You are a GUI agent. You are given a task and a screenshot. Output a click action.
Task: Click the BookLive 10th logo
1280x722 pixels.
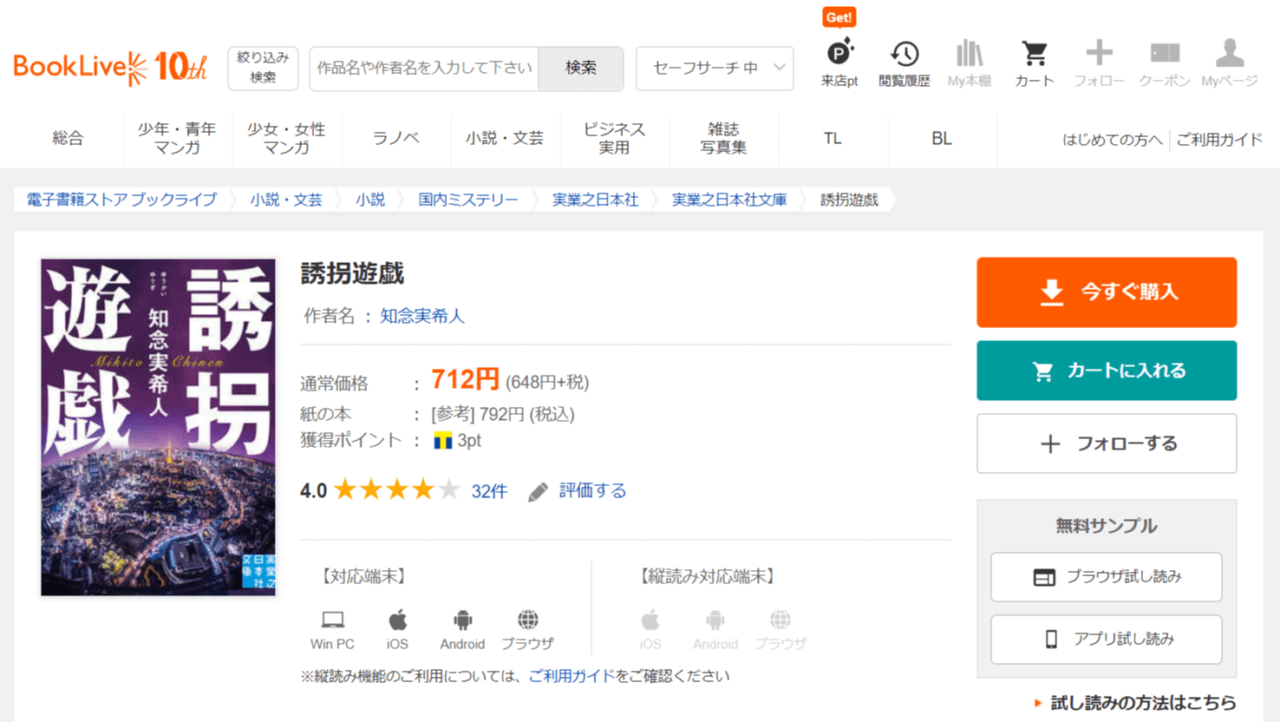pyautogui.click(x=110, y=68)
